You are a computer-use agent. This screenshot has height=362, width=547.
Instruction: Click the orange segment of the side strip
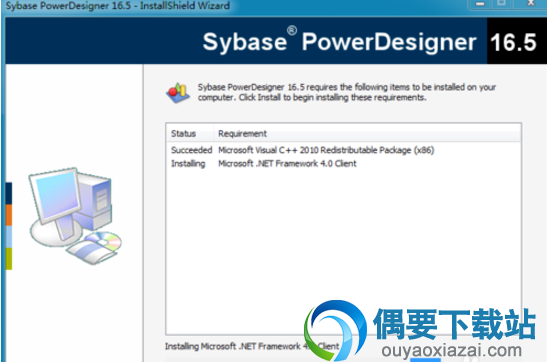pos(9,215)
